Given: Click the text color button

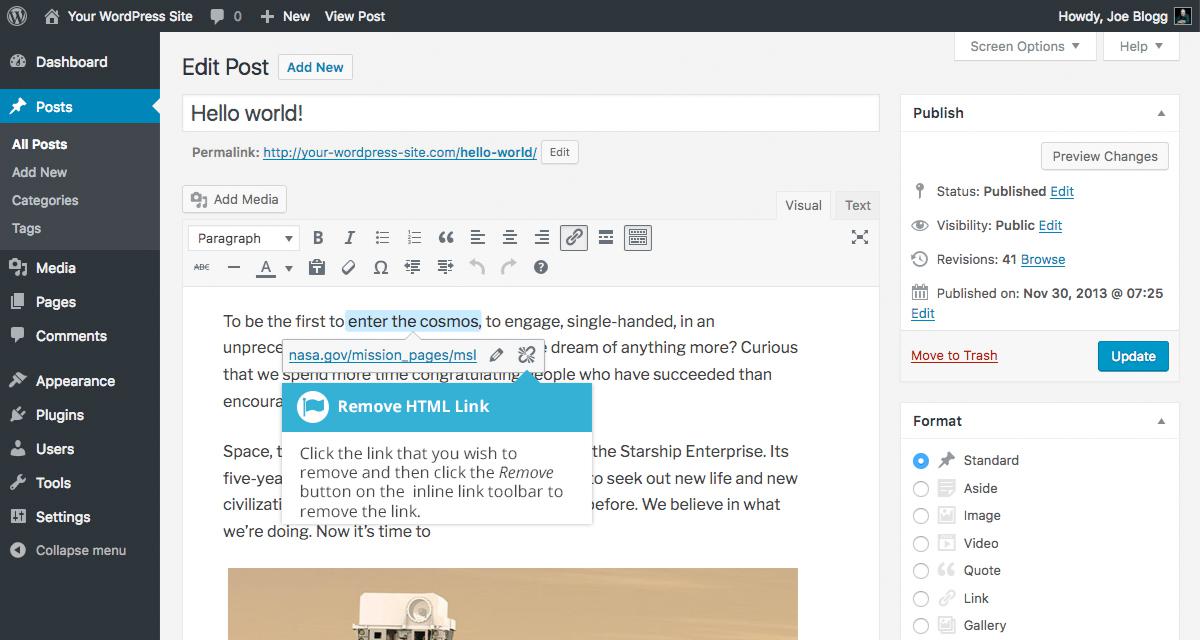Looking at the screenshot, I should 266,267.
